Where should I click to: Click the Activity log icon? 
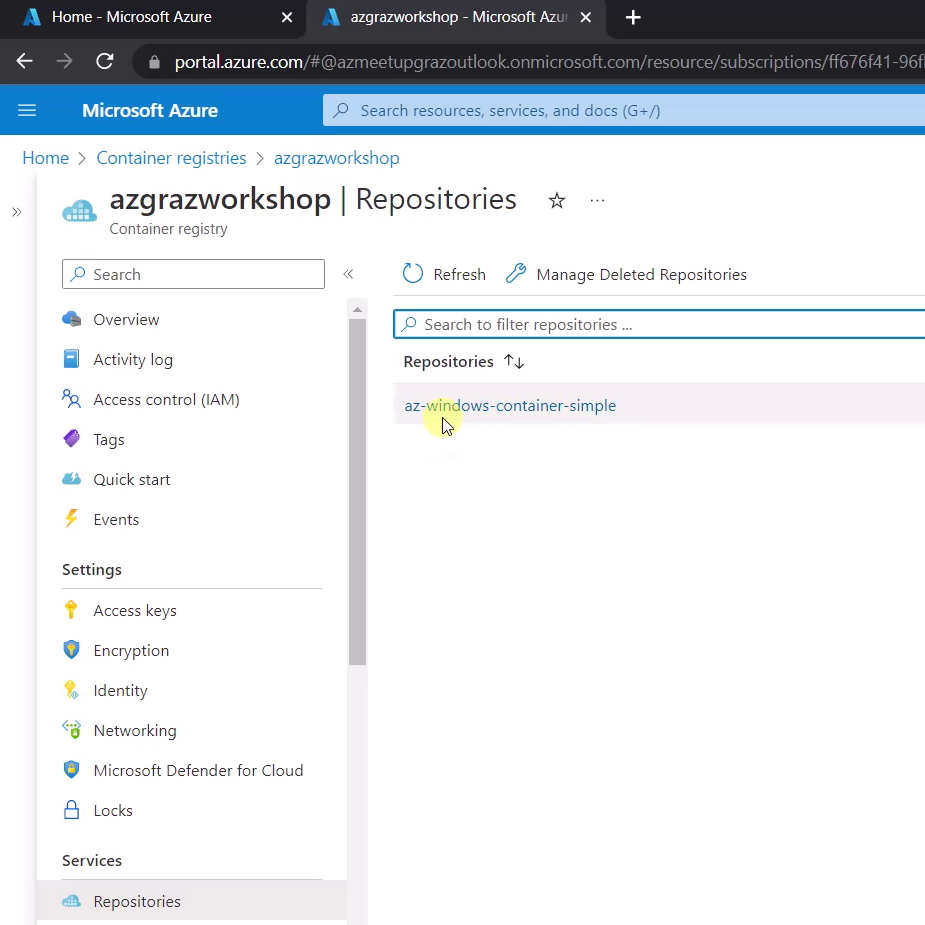click(71, 359)
